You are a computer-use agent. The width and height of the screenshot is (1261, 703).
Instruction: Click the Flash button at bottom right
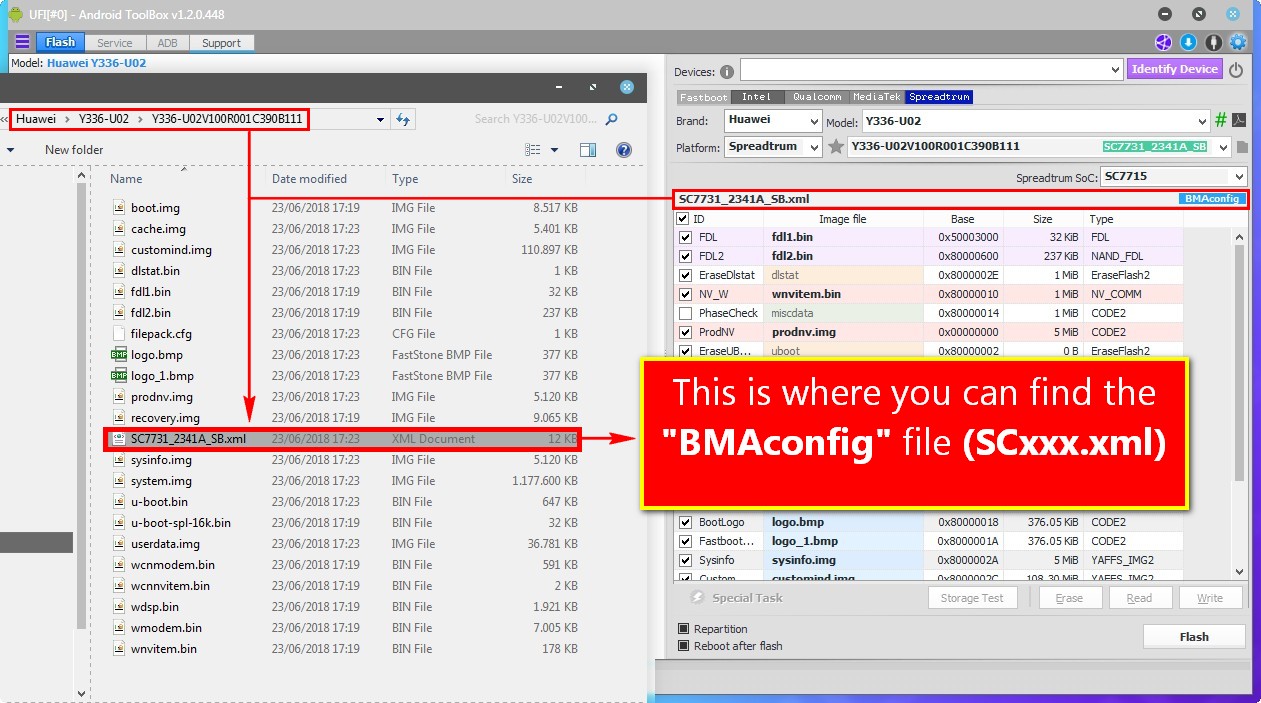click(x=1194, y=637)
